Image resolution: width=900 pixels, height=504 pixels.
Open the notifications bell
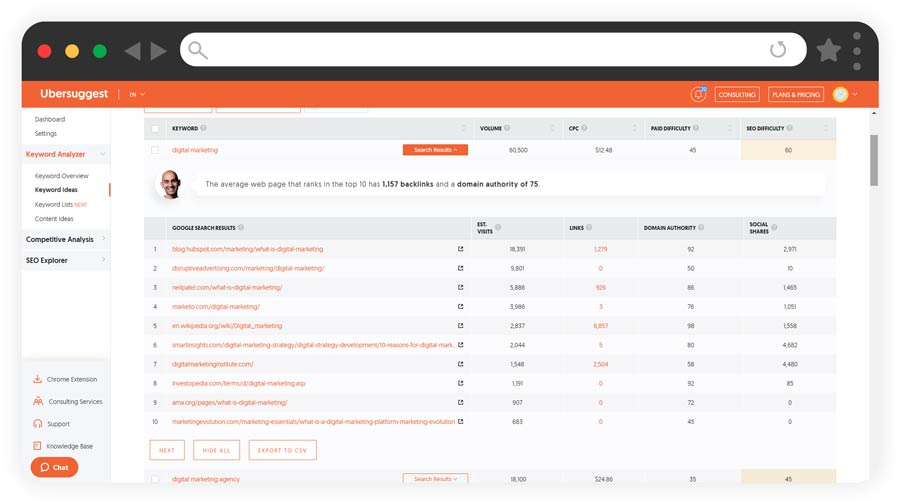698,94
